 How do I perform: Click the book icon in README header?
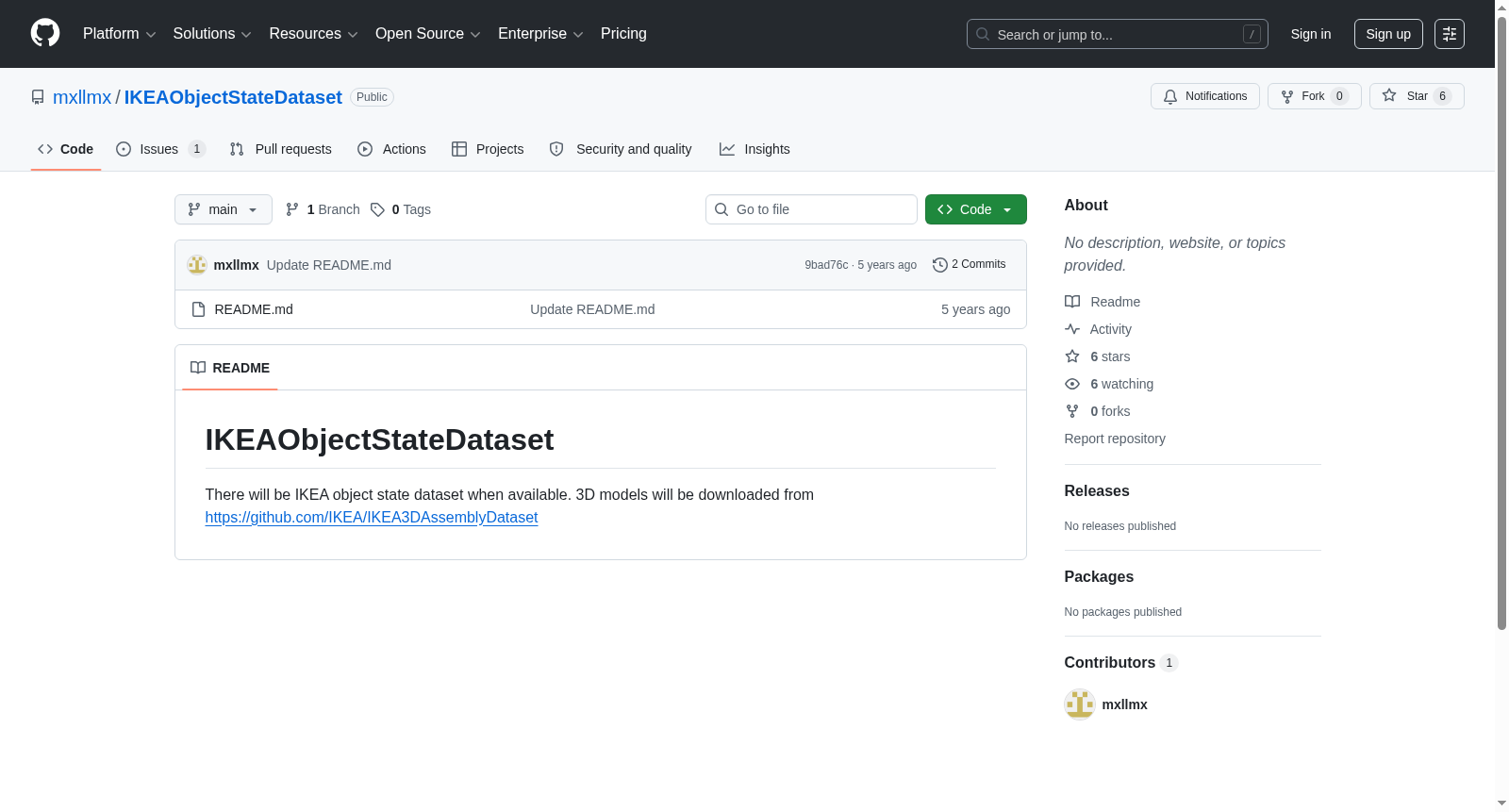[x=198, y=368]
